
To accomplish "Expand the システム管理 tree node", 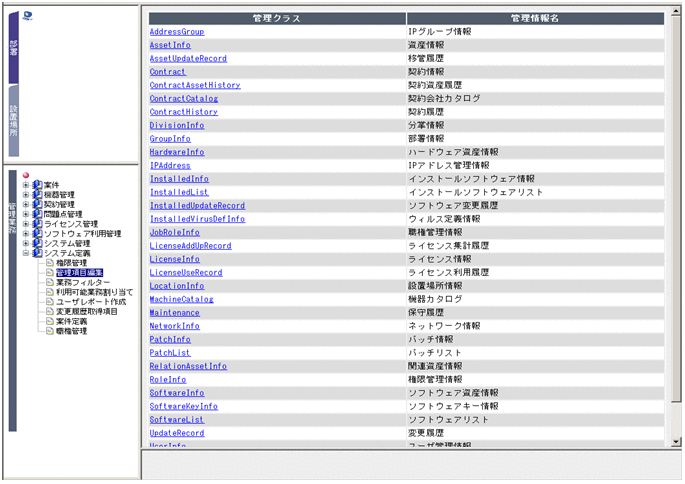I will pyautogui.click(x=26, y=243).
